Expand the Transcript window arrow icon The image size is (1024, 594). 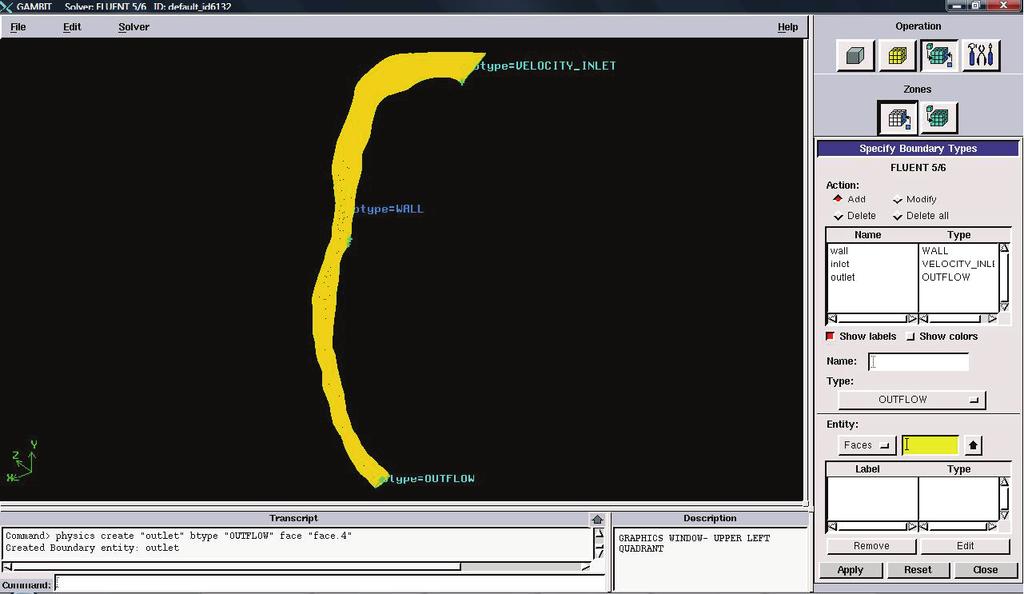click(597, 520)
